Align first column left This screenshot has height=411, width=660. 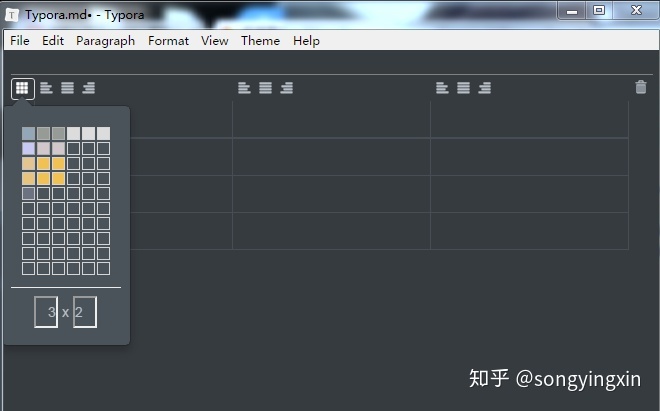46,88
